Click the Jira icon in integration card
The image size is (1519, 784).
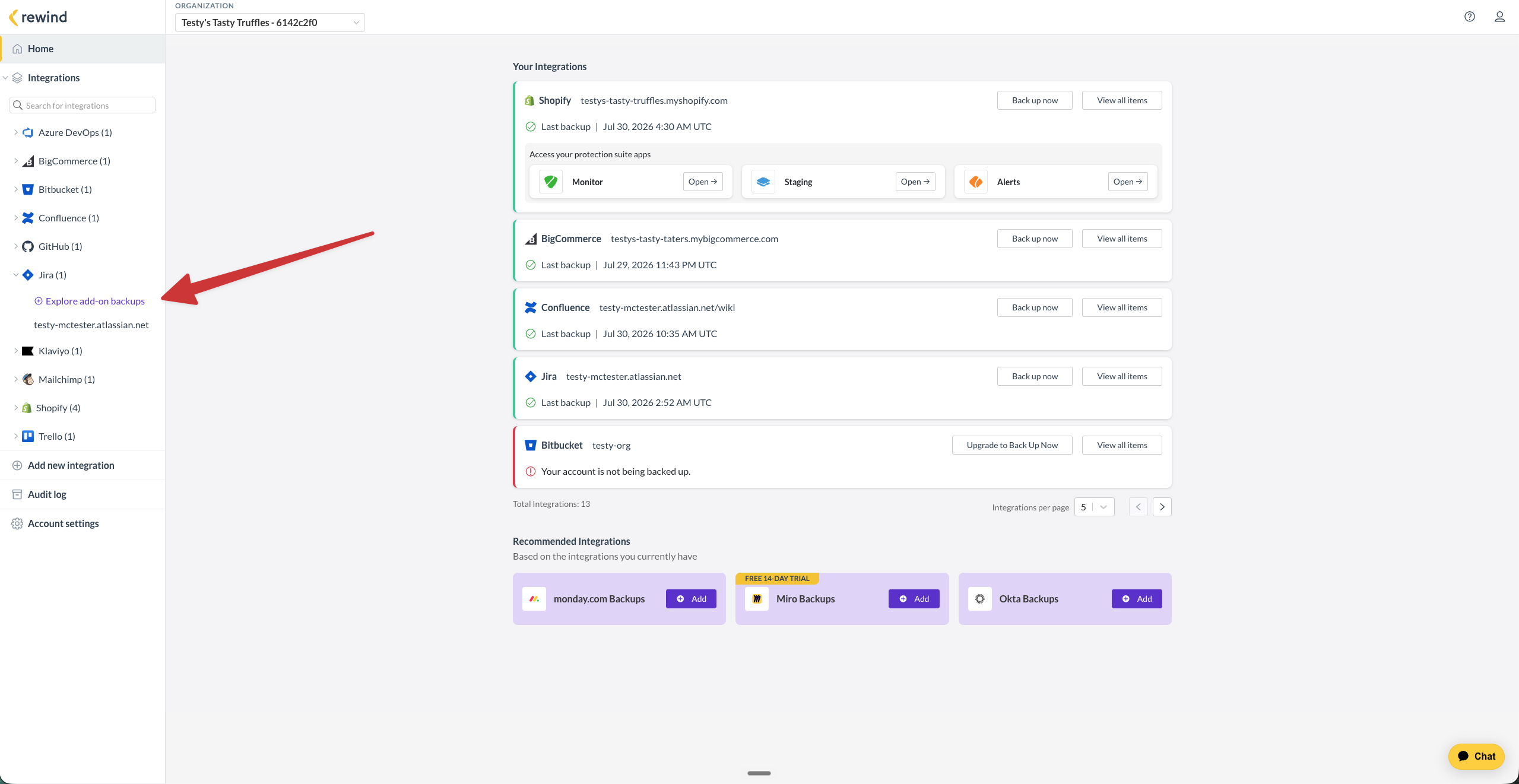tap(531, 376)
